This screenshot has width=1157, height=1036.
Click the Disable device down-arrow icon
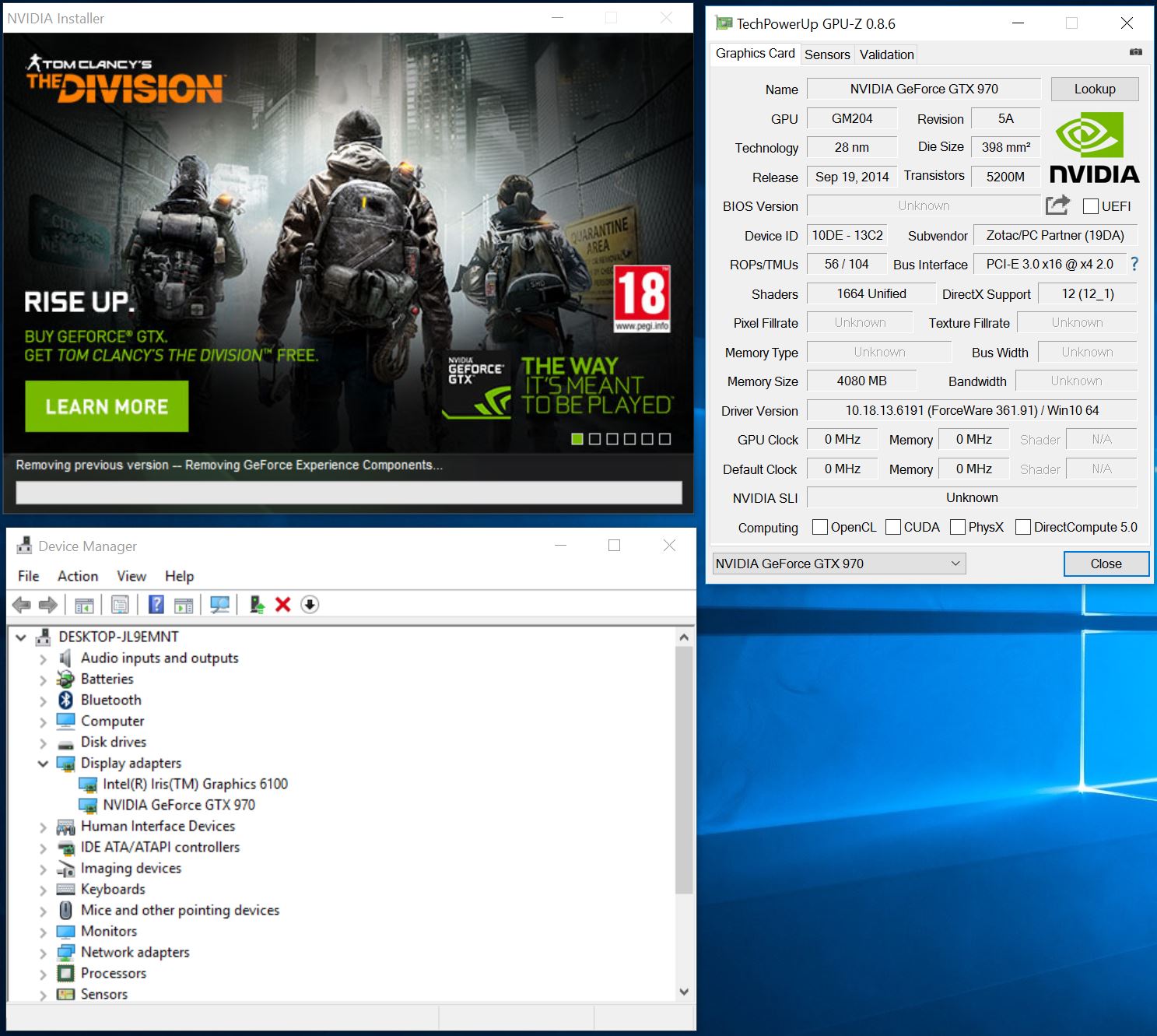point(310,605)
